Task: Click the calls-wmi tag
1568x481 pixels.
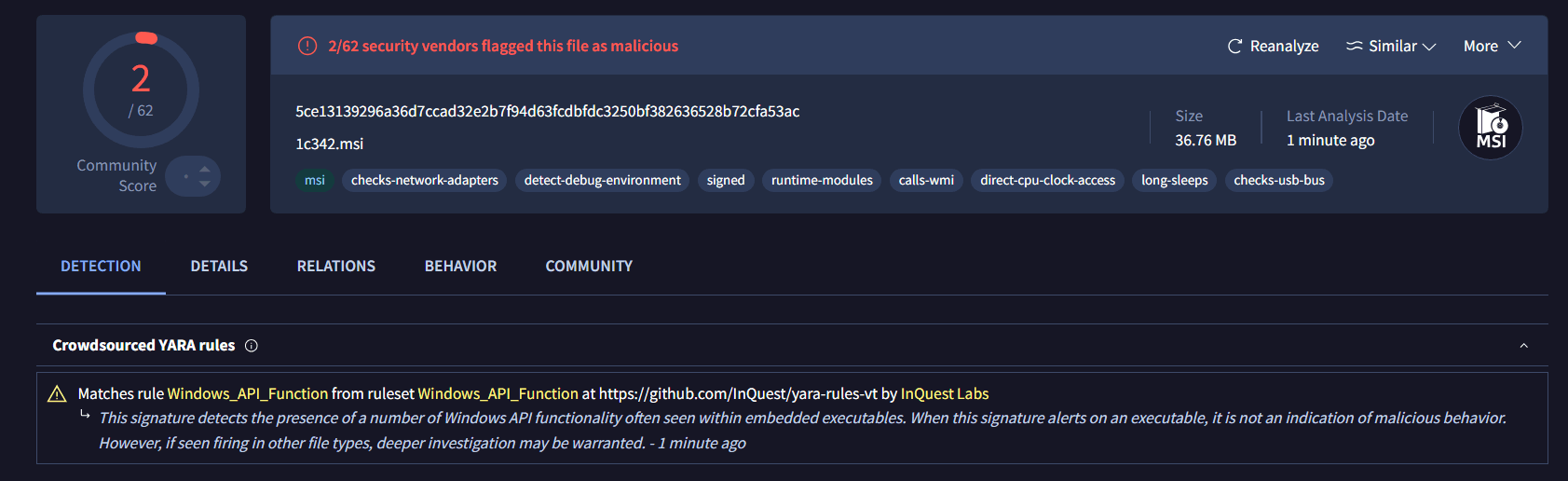Action: (926, 180)
